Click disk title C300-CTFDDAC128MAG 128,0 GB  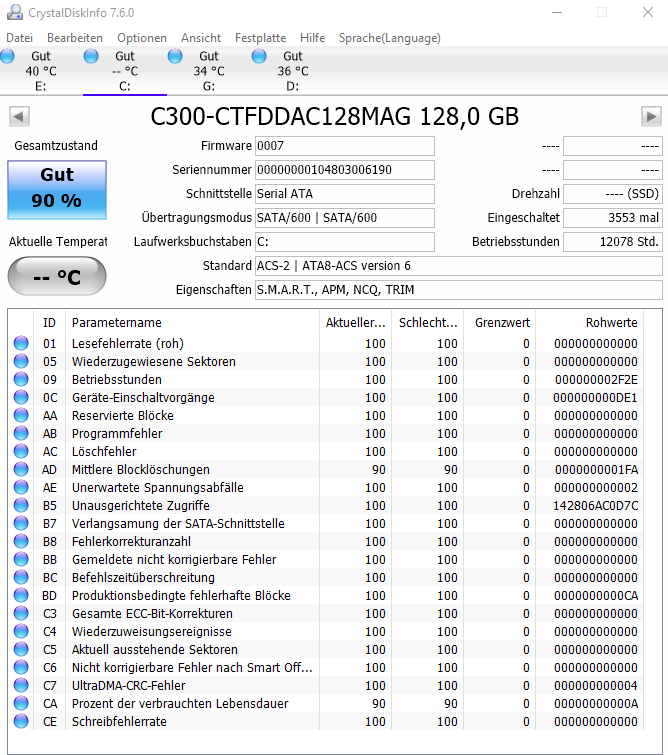click(335, 117)
